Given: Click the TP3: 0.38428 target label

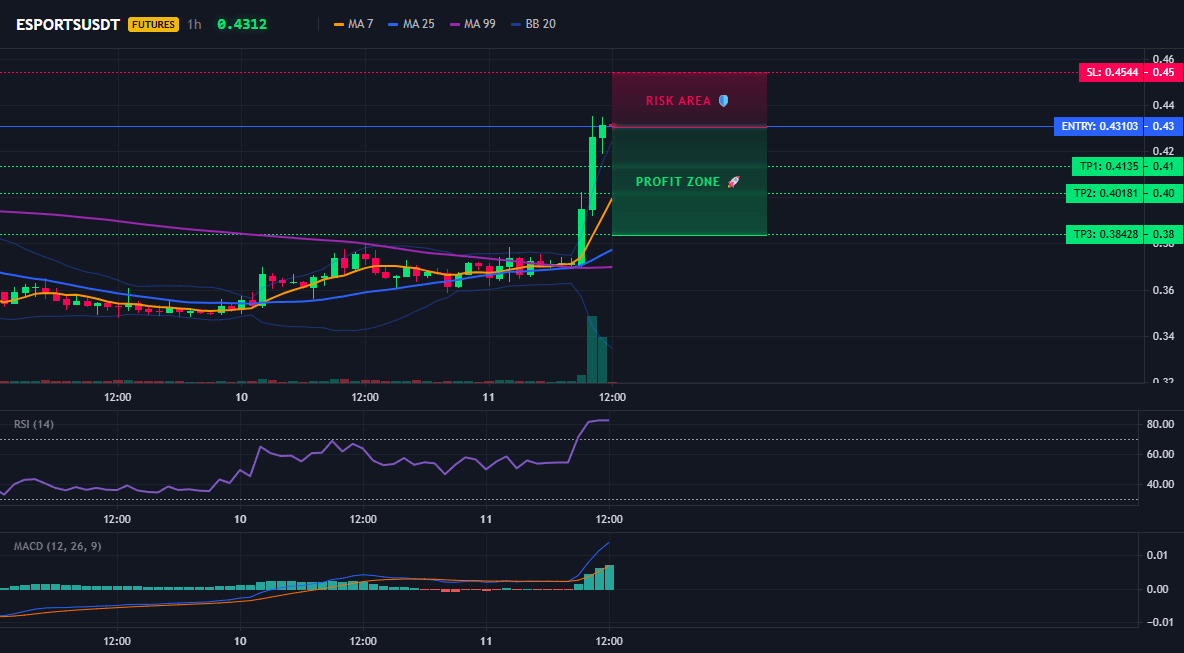Looking at the screenshot, I should coord(1104,235).
